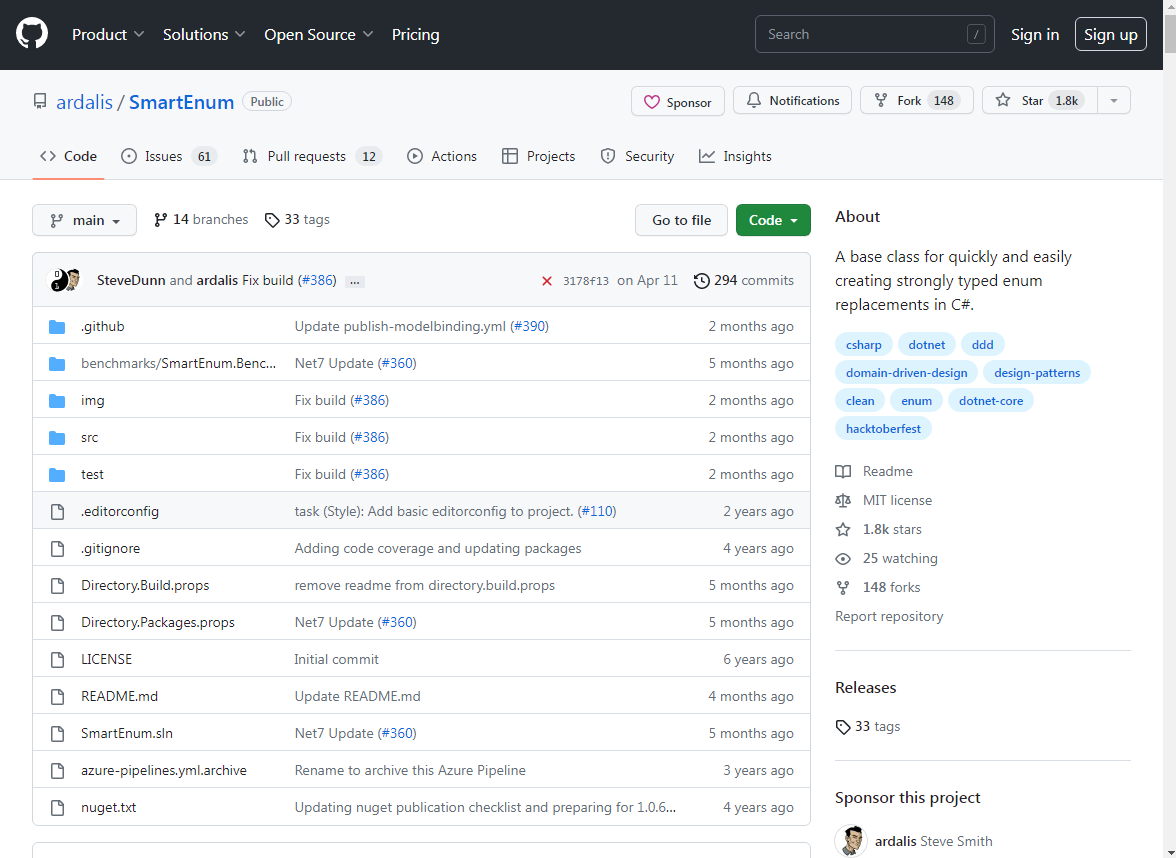Image resolution: width=1176 pixels, height=858 pixels.
Task: Click the Sponsor button
Action: click(x=678, y=102)
